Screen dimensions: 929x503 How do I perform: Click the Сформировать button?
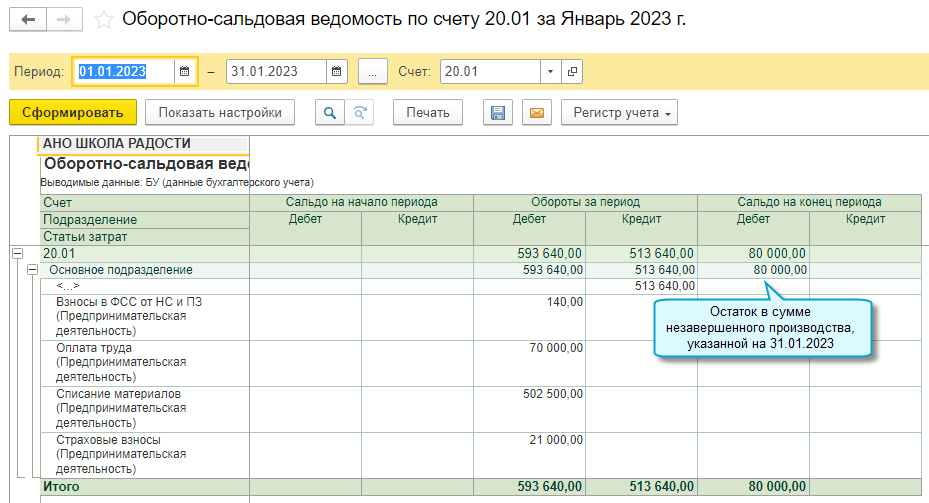point(73,113)
